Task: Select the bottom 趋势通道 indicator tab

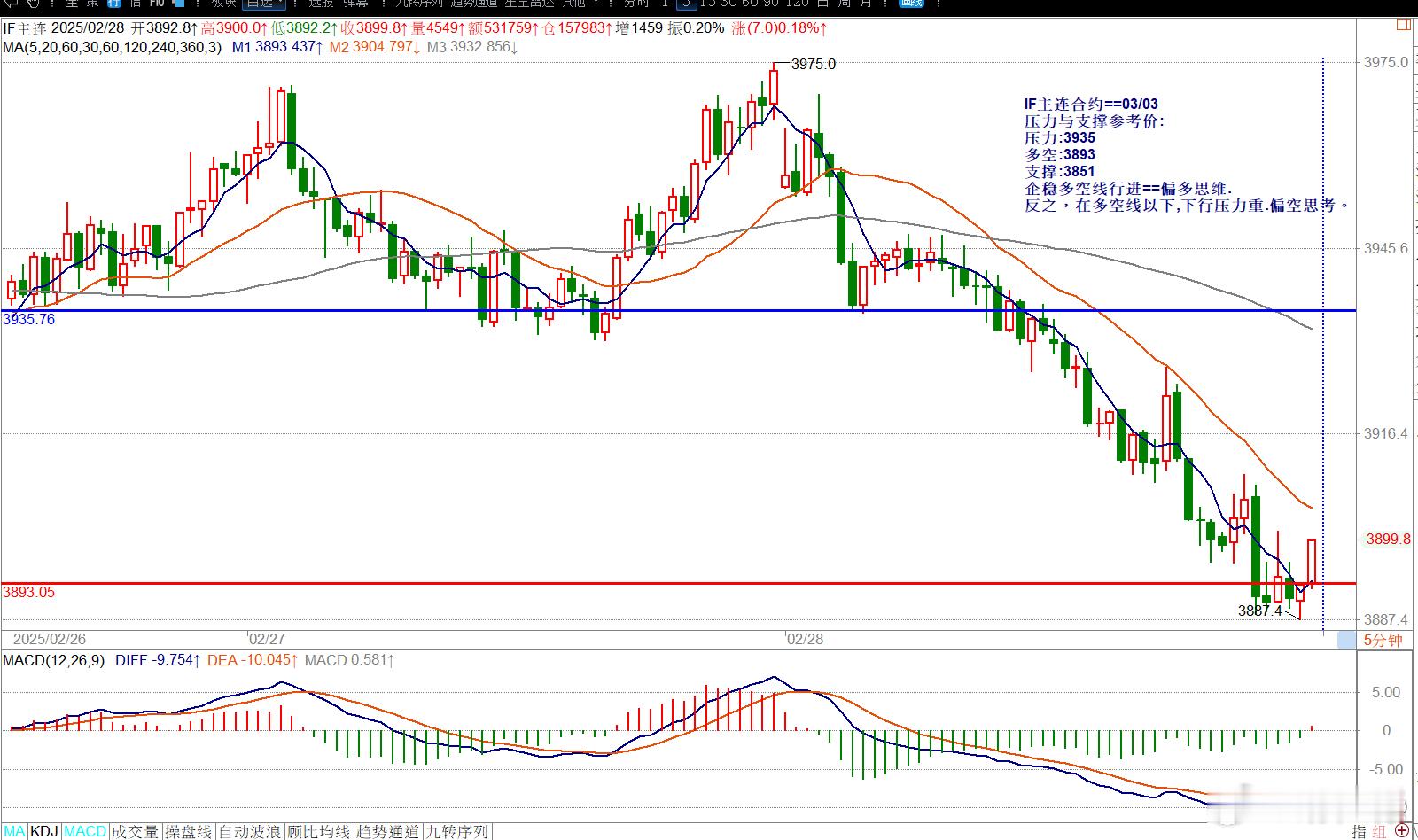Action: (388, 831)
